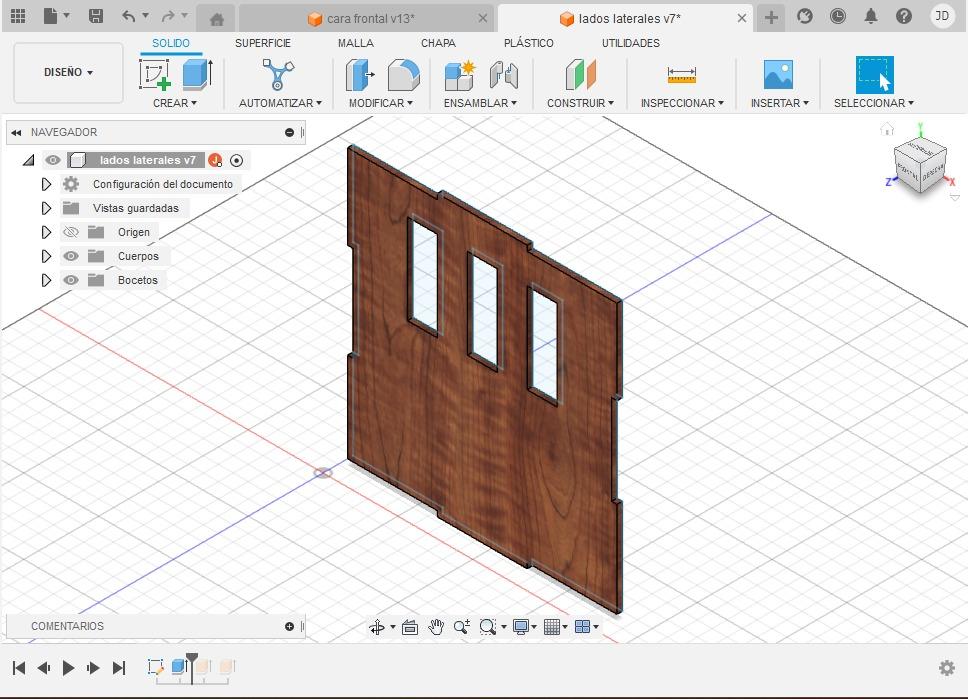Switch to the SUPERFICIE tab
Image resolution: width=968 pixels, height=699 pixels.
click(x=263, y=43)
